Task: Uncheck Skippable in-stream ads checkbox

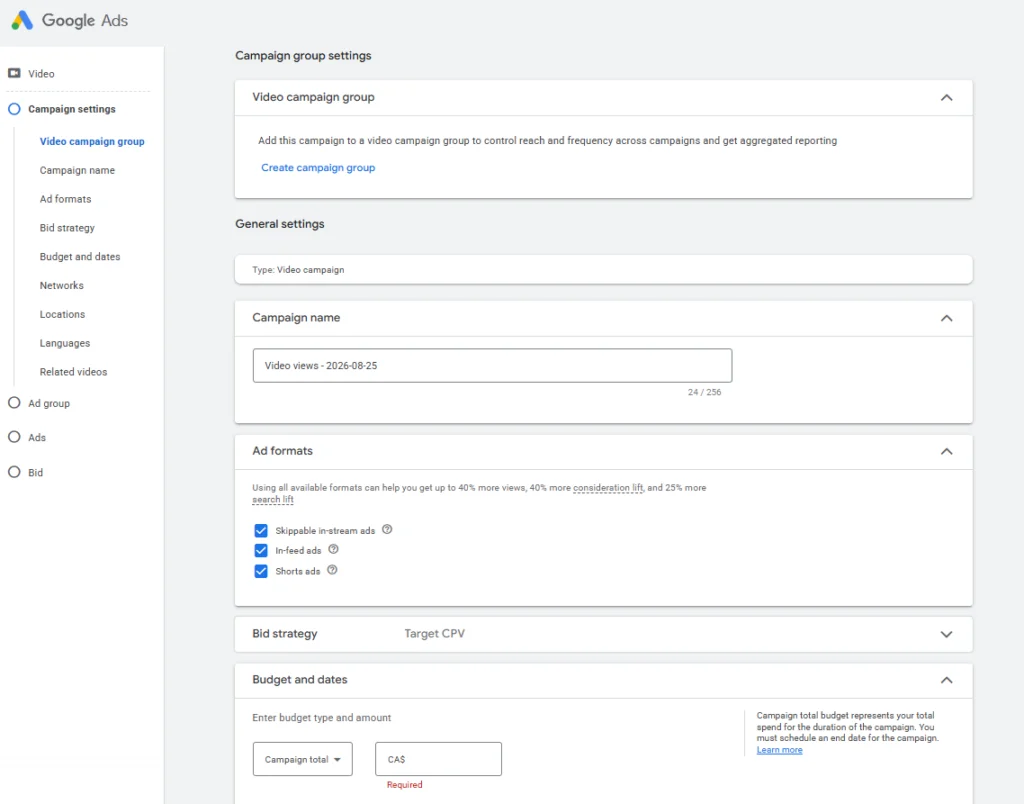Action: point(261,530)
